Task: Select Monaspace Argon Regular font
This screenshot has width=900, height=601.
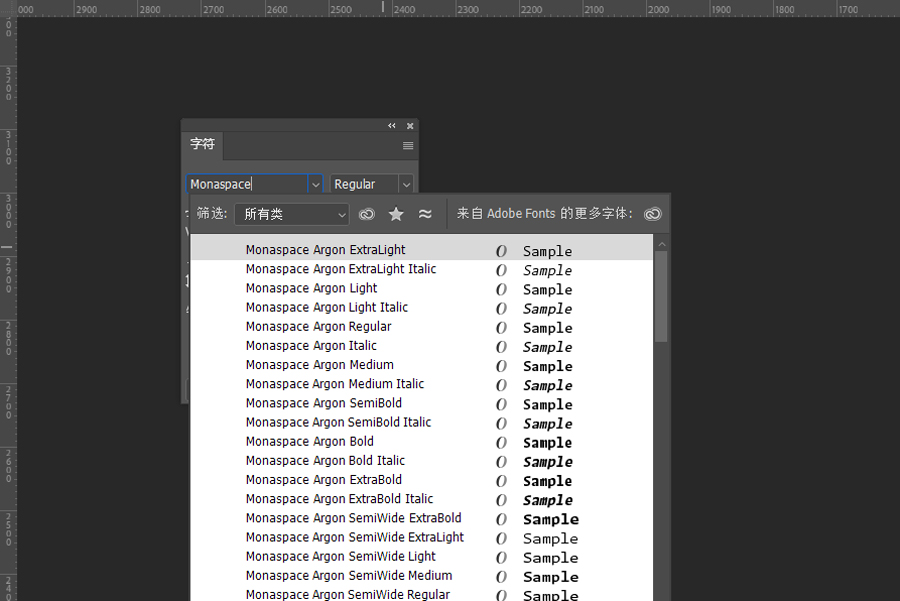Action: 422,327
